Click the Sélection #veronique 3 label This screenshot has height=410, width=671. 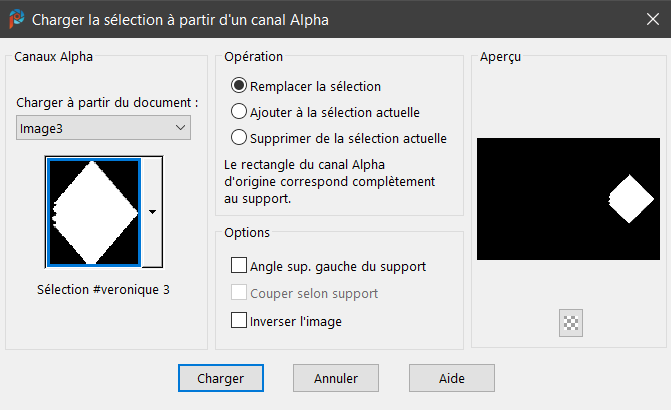click(x=104, y=290)
